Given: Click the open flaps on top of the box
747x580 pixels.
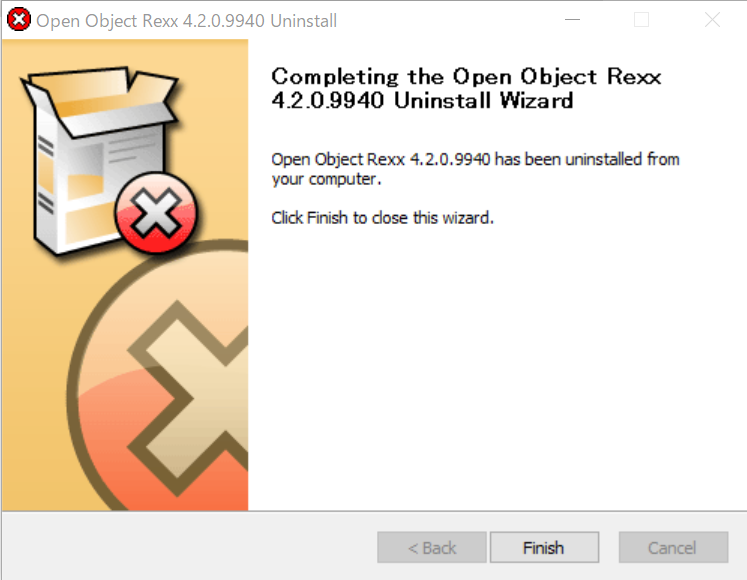Looking at the screenshot, I should pos(99,98).
